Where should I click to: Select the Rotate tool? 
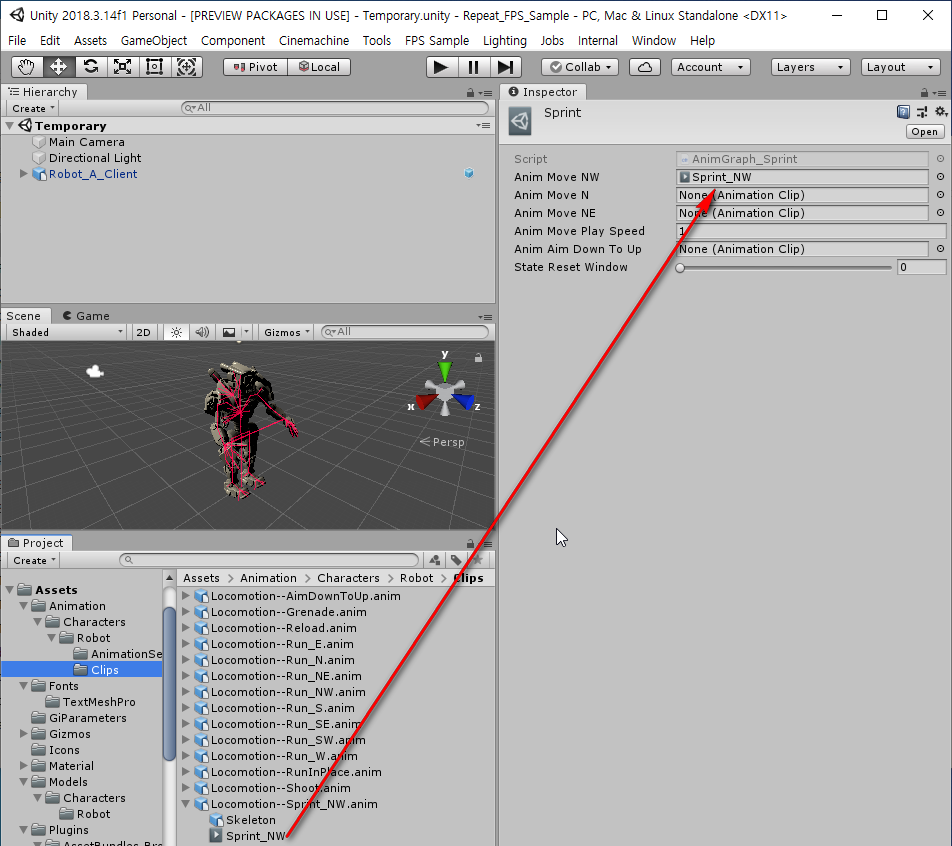[x=90, y=67]
